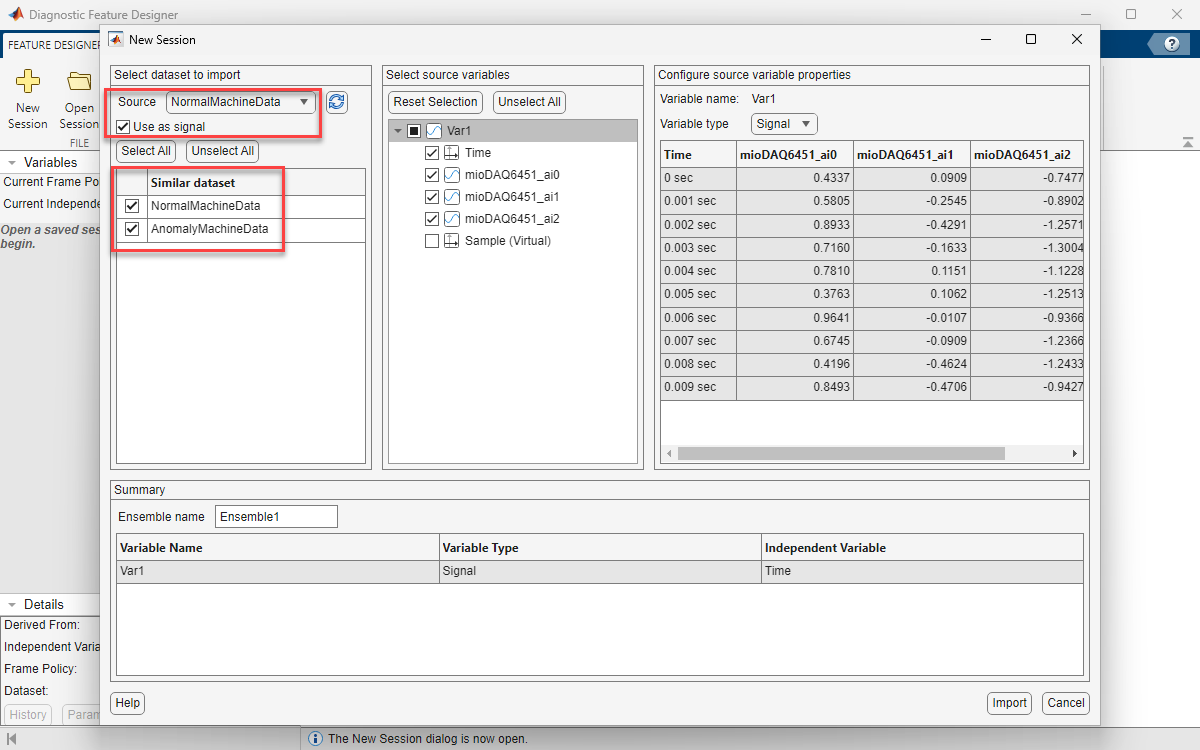Refresh the dataset source list

(336, 102)
